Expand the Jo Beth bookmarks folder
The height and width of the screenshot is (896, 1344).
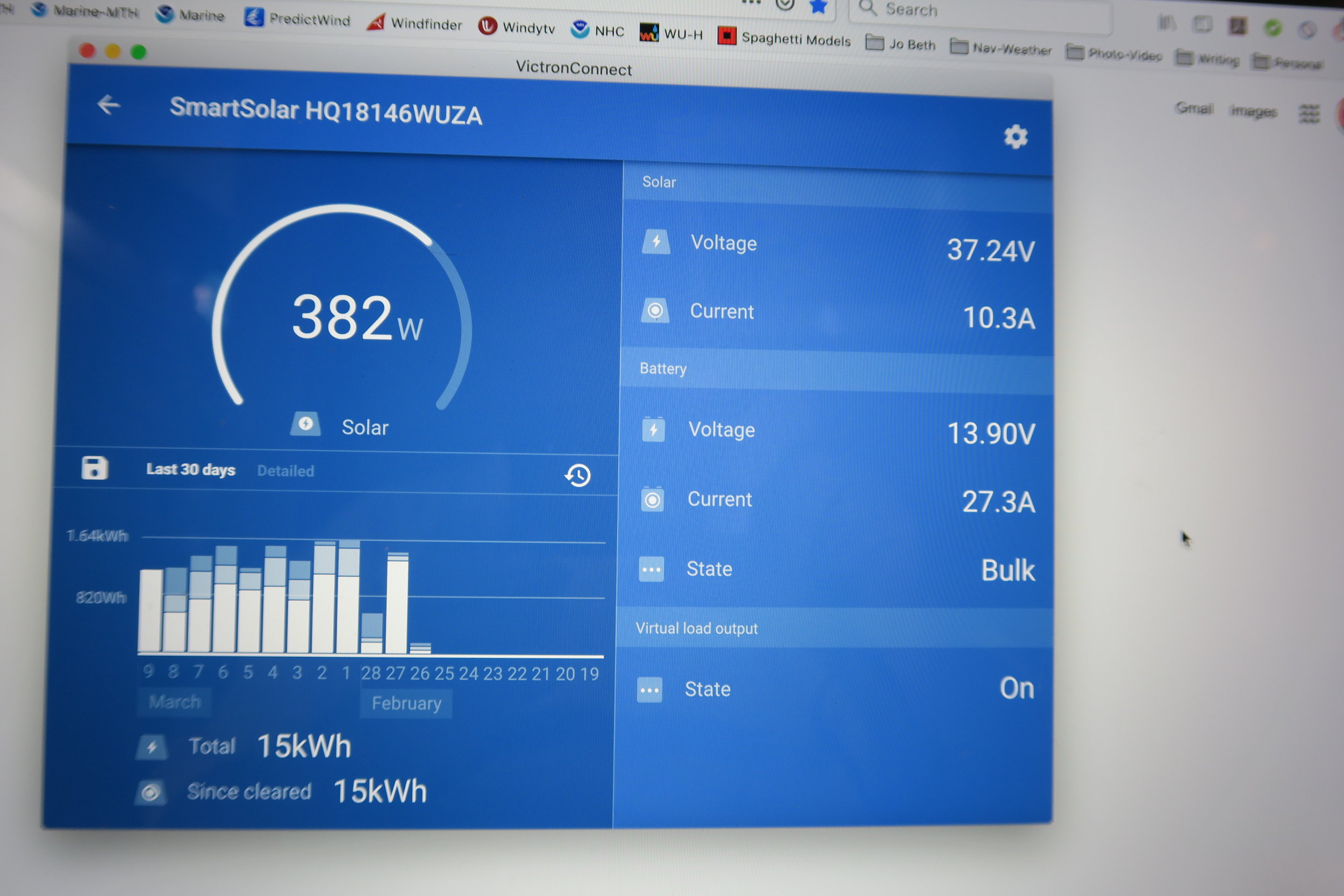(x=900, y=44)
